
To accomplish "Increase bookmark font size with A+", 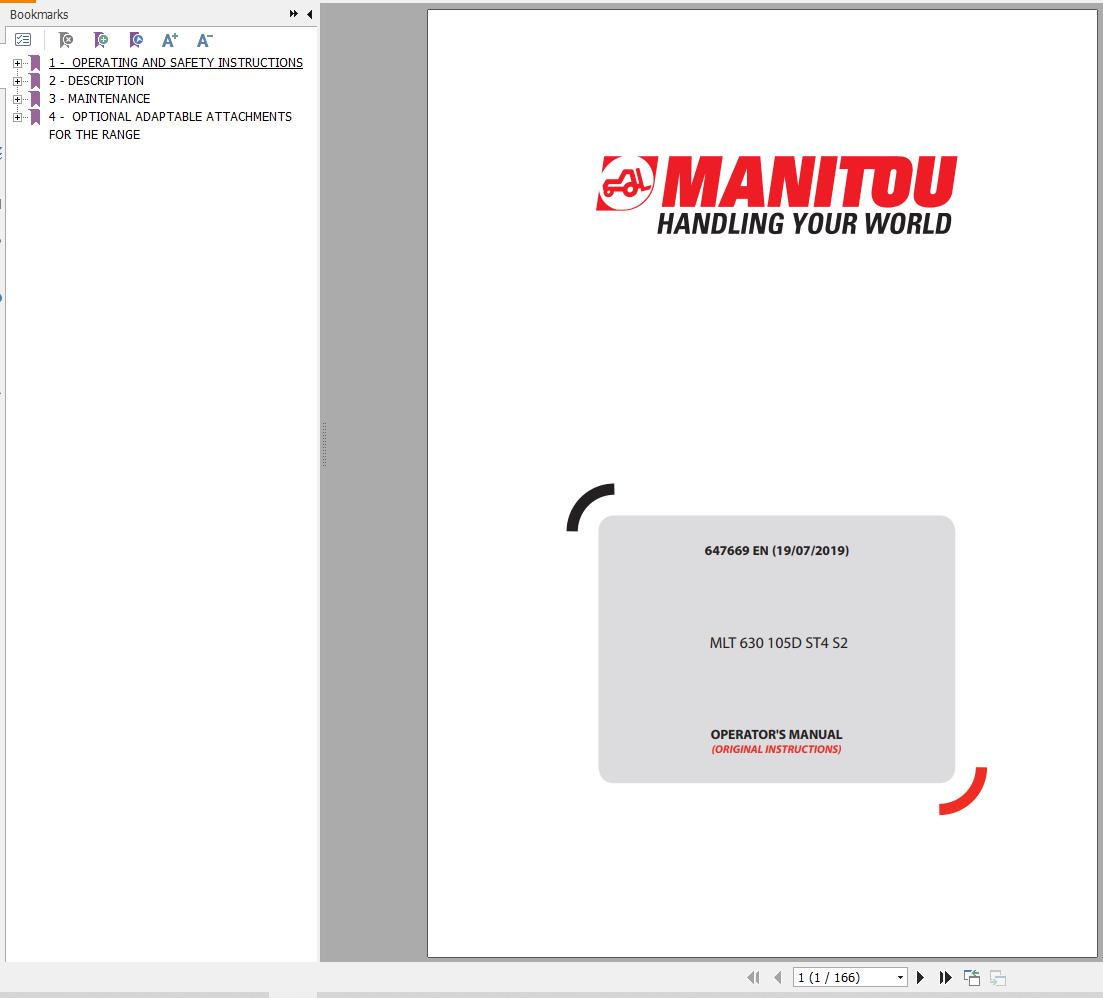I will [x=170, y=40].
